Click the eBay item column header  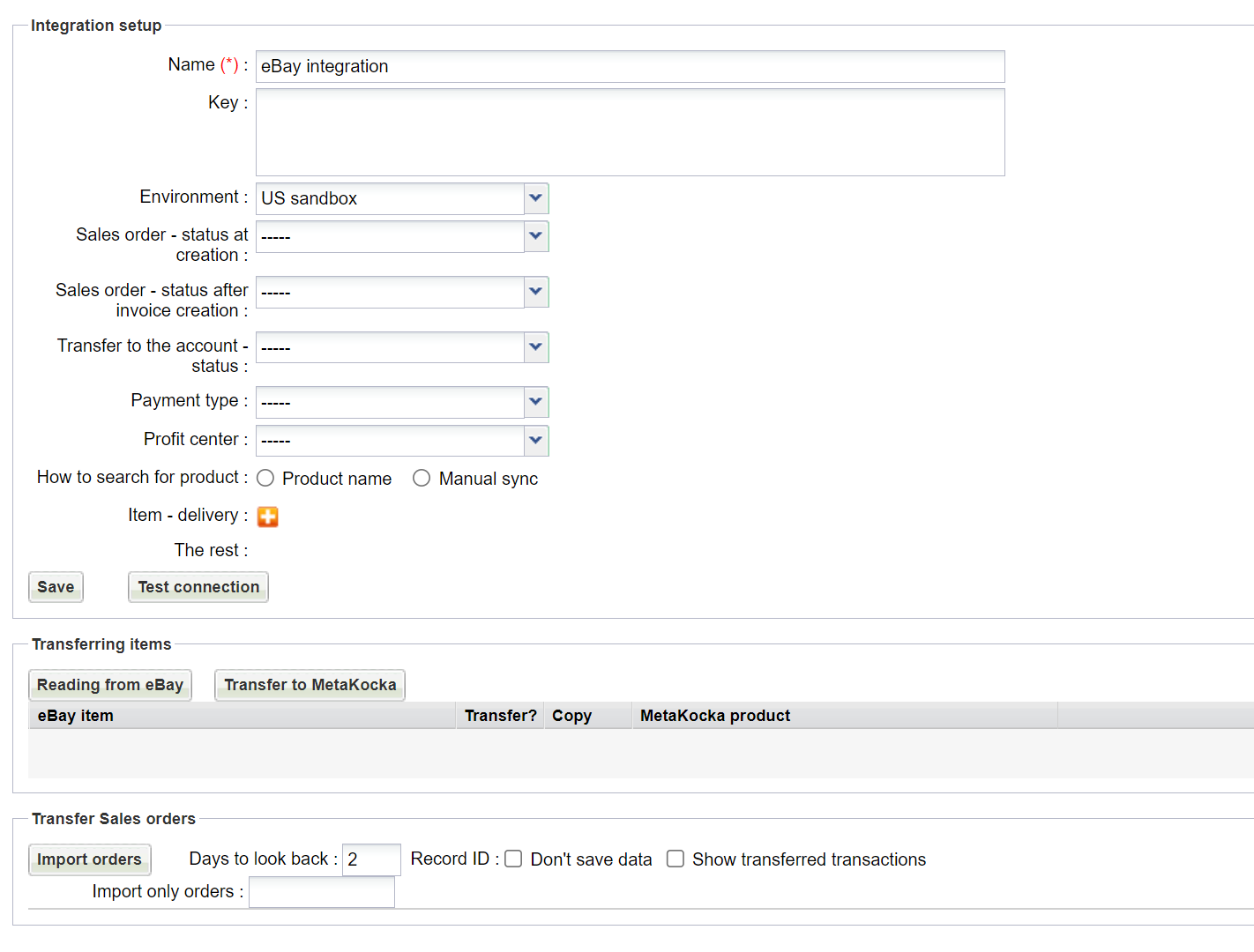[x=242, y=716]
